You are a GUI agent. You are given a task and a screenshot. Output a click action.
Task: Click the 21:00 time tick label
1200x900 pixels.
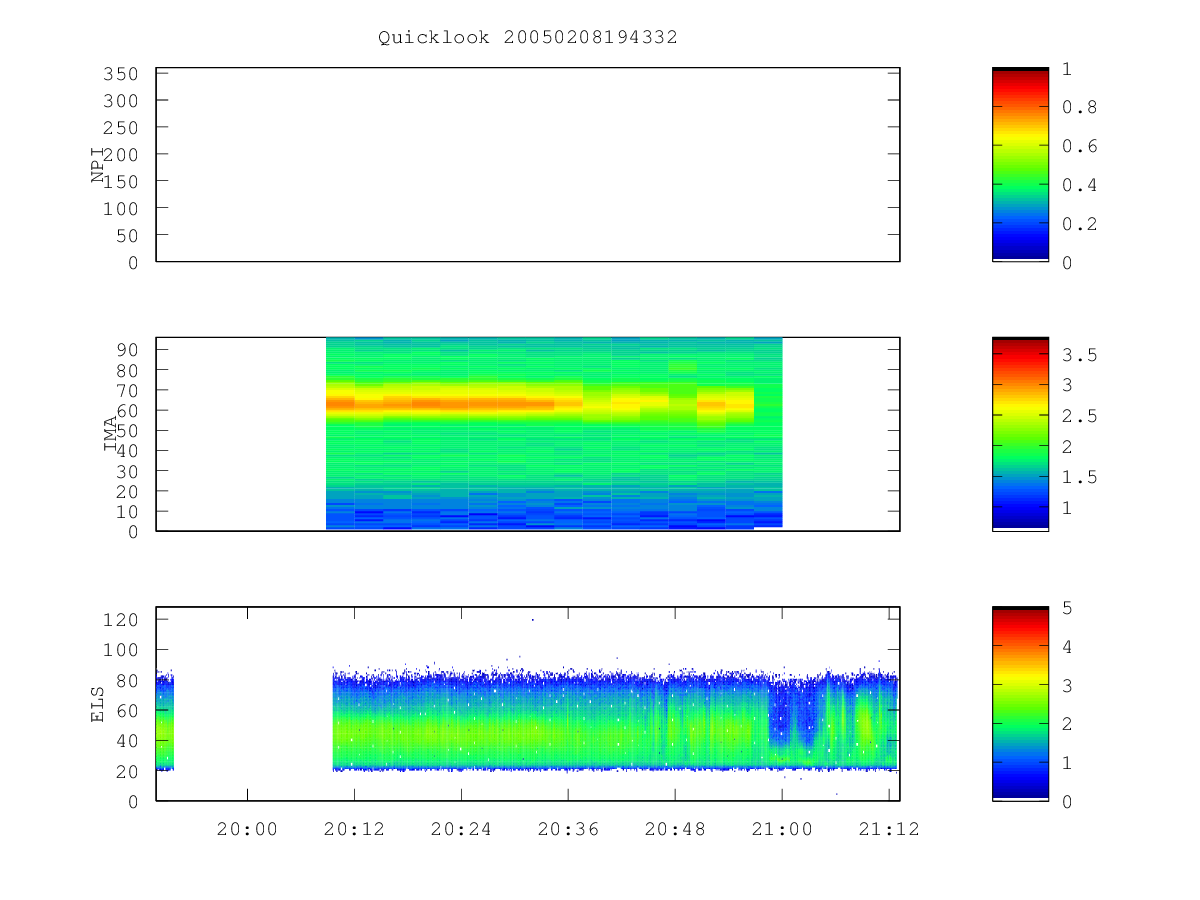[x=782, y=829]
